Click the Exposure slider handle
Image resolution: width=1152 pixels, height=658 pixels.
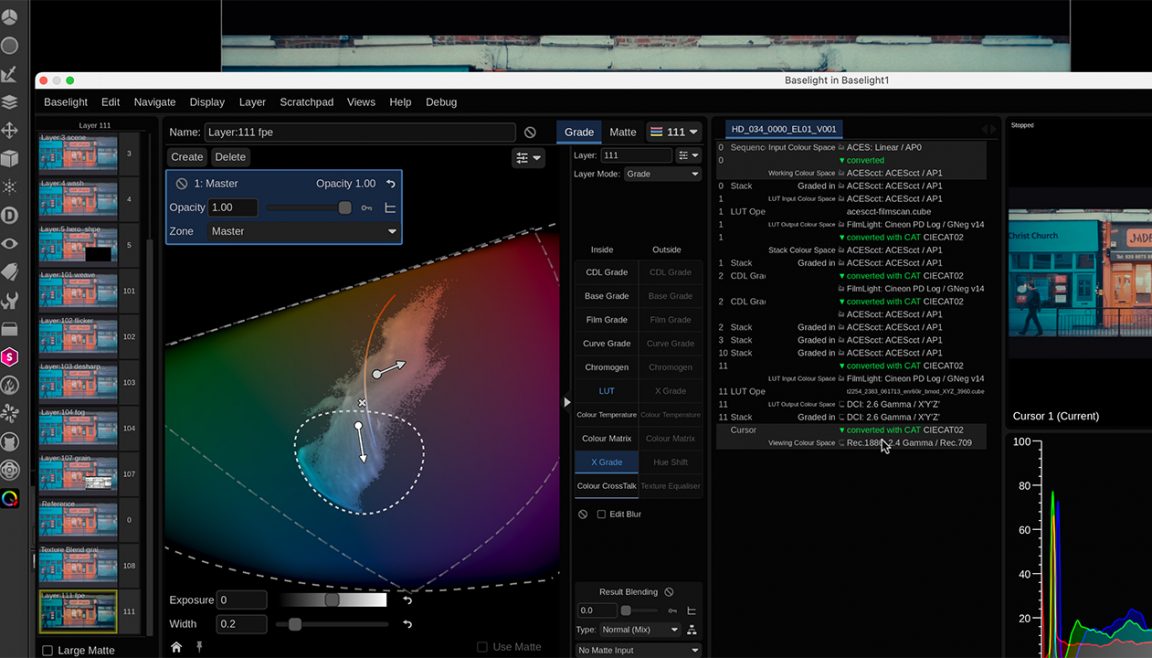click(x=330, y=599)
